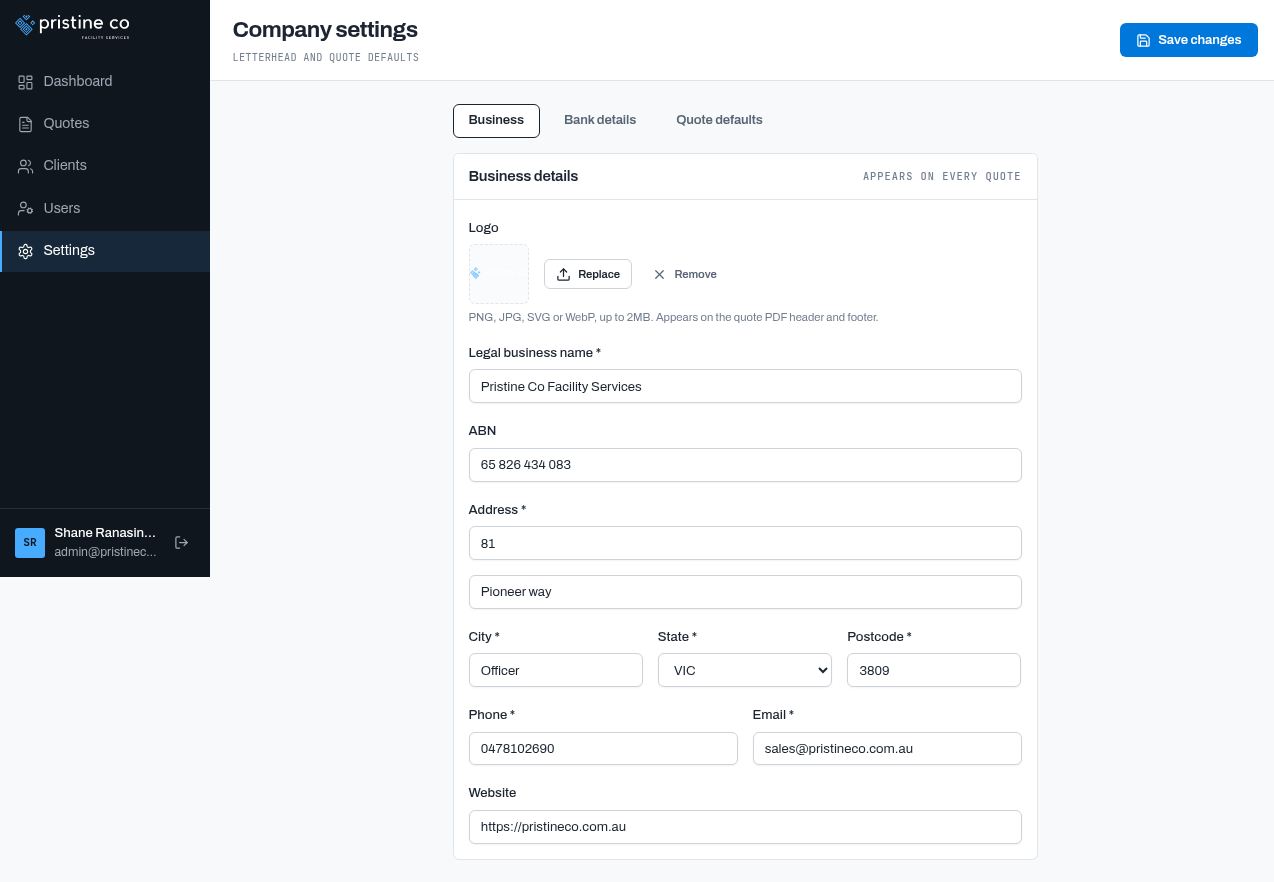1274x882 pixels.
Task: Focus the City field showing Officer
Action: tap(556, 670)
